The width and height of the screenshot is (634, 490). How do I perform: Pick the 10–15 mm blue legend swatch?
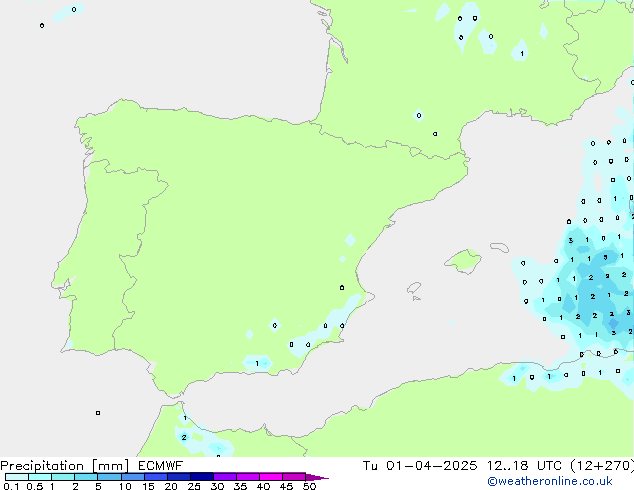click(x=133, y=477)
